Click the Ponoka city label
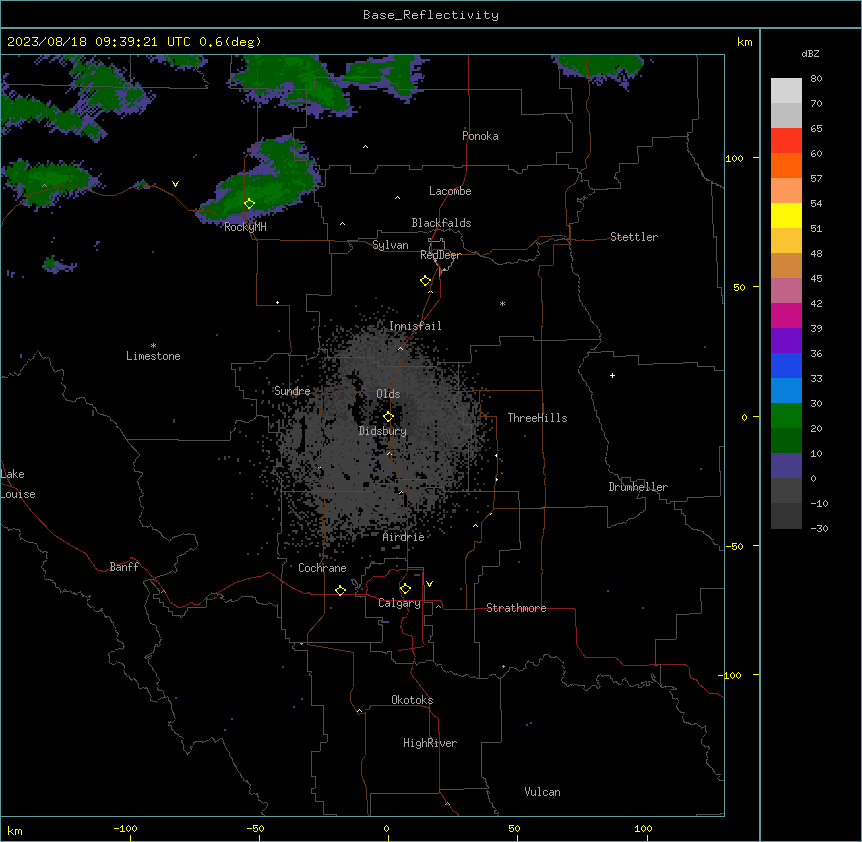Viewport: 862px width, 842px height. pyautogui.click(x=480, y=136)
